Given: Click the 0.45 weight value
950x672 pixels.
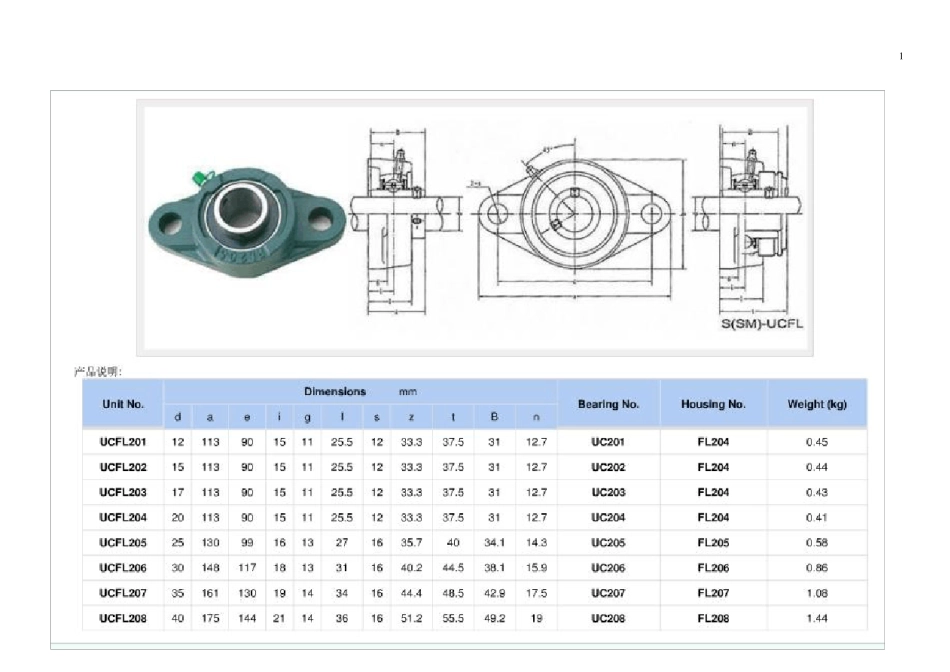Looking at the screenshot, I should (817, 442).
